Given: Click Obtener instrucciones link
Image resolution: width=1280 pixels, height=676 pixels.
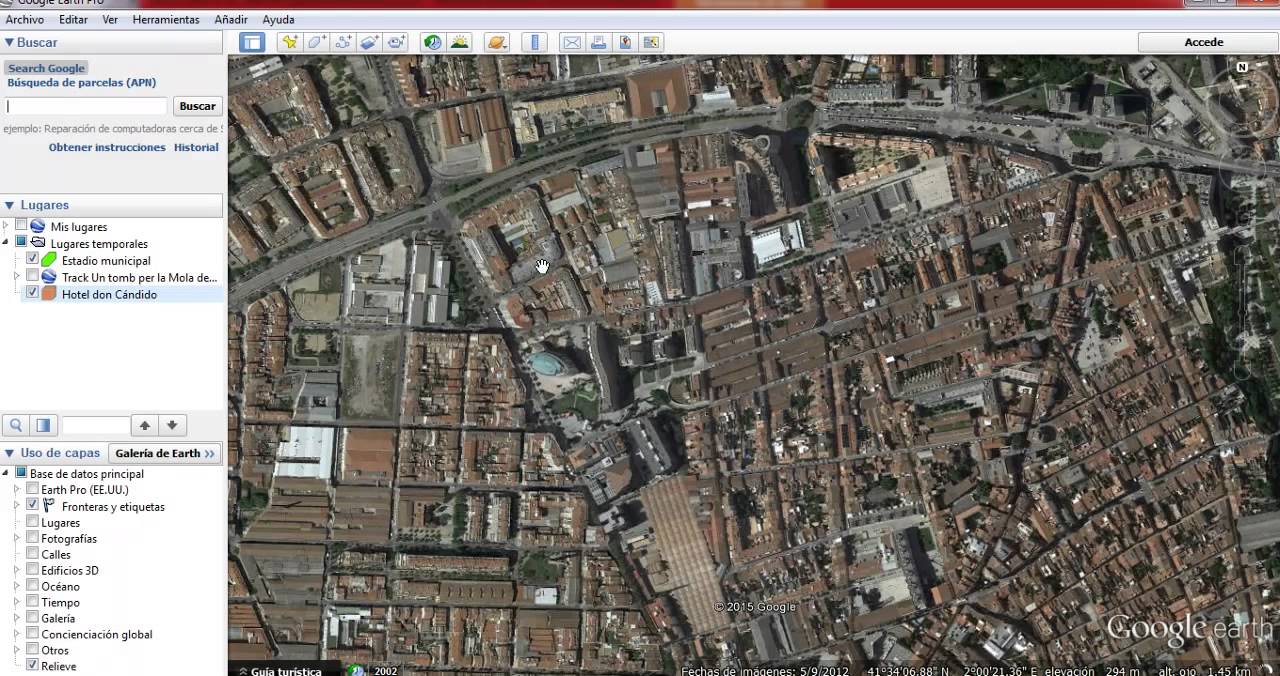Looking at the screenshot, I should 107,147.
